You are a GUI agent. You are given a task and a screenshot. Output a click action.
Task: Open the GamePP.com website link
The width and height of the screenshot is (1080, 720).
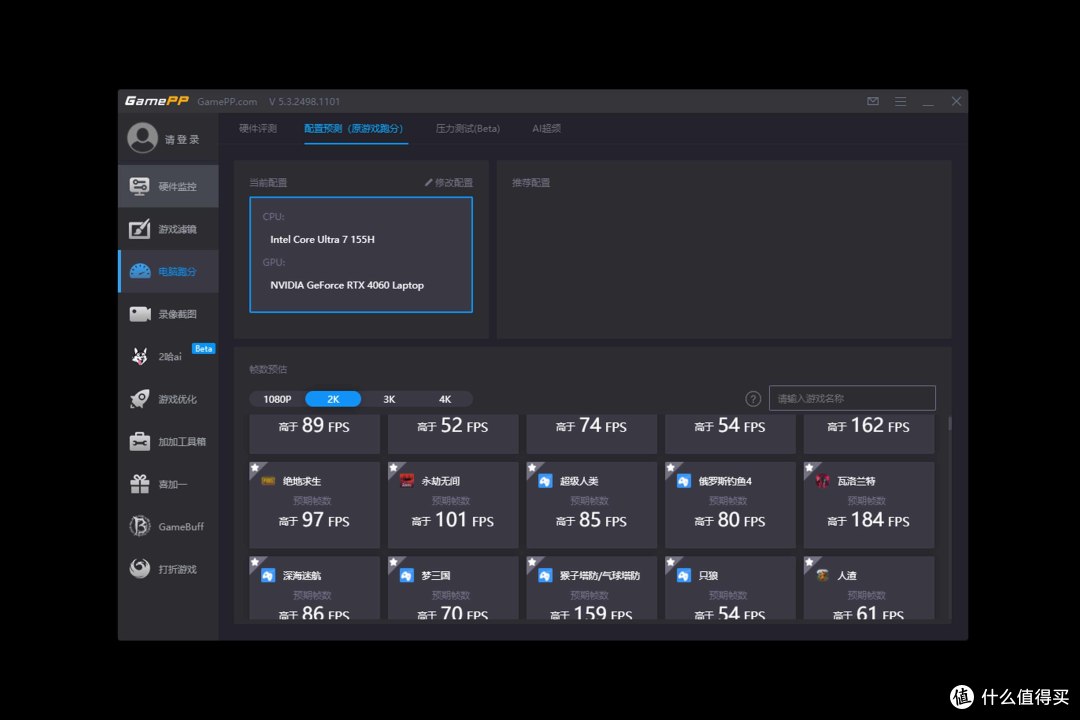pos(227,102)
